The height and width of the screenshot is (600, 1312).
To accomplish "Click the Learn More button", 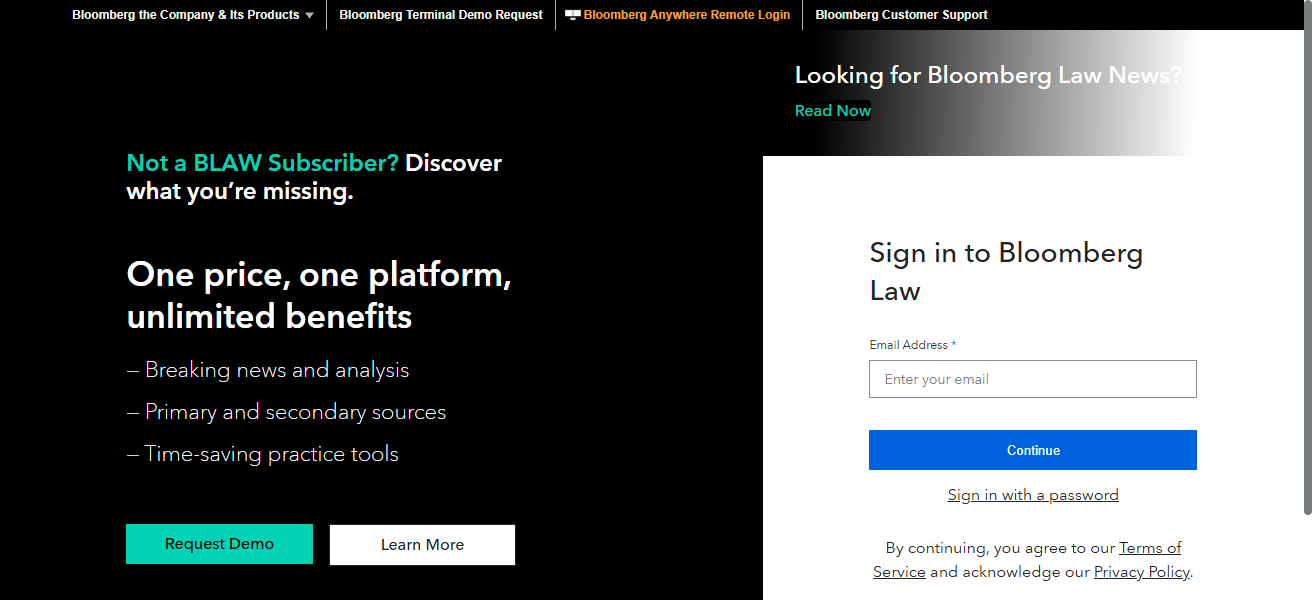I will click(422, 545).
